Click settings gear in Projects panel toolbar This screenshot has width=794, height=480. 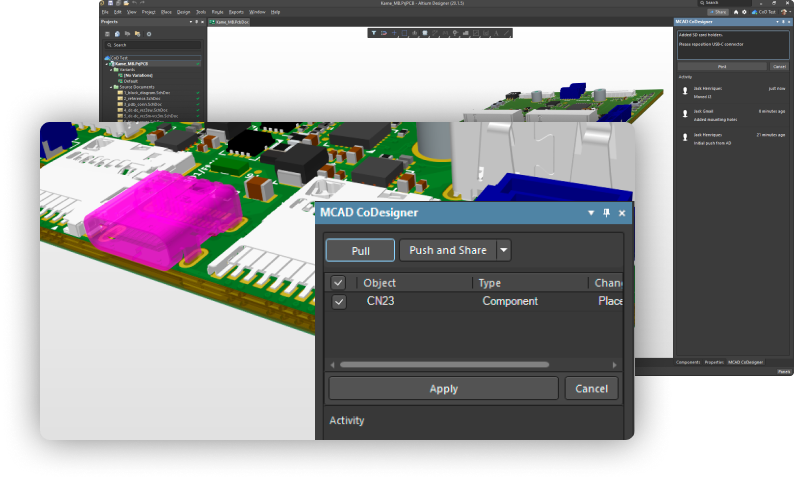click(x=149, y=33)
